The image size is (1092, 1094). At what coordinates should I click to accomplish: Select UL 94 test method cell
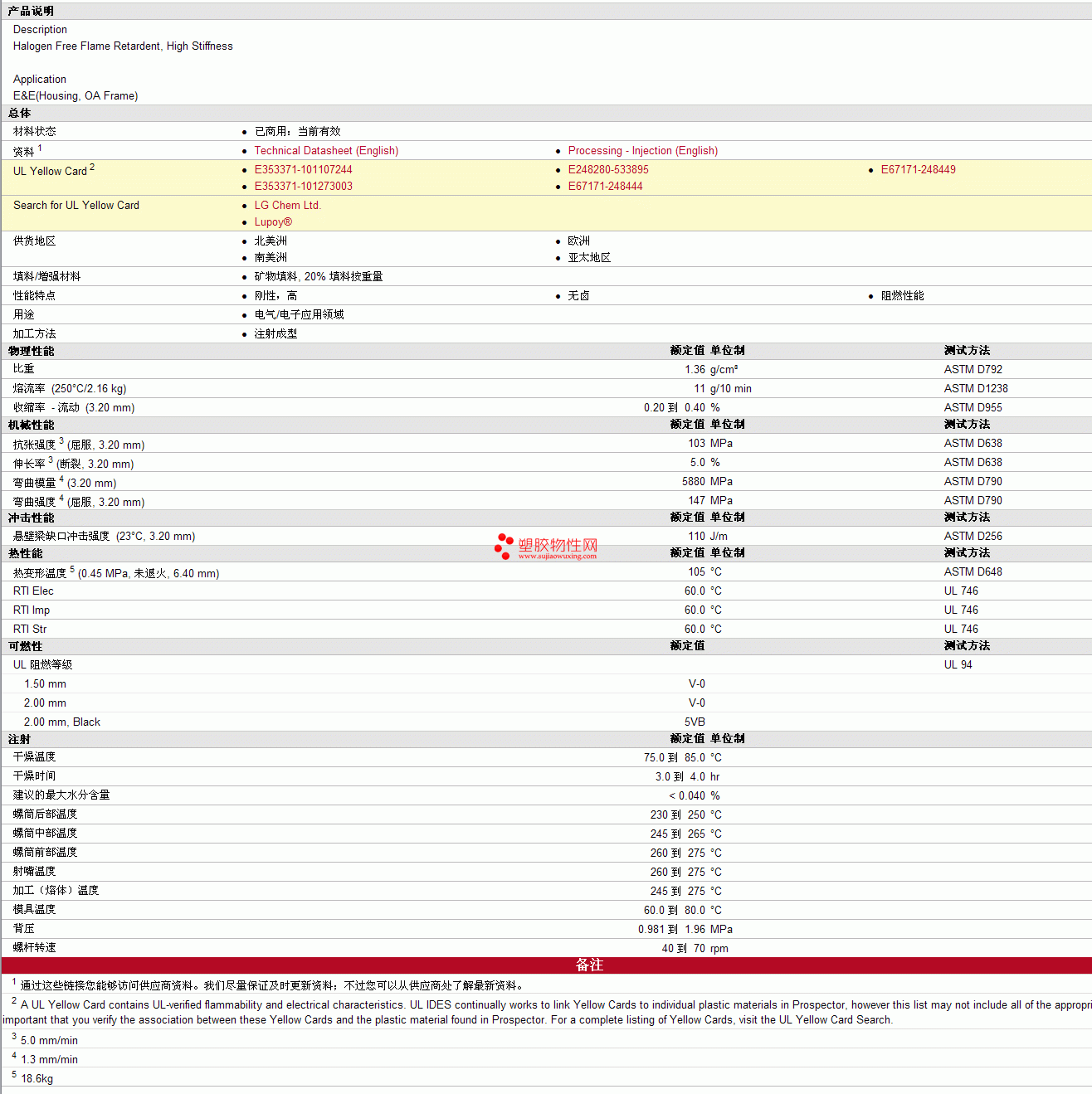(958, 665)
